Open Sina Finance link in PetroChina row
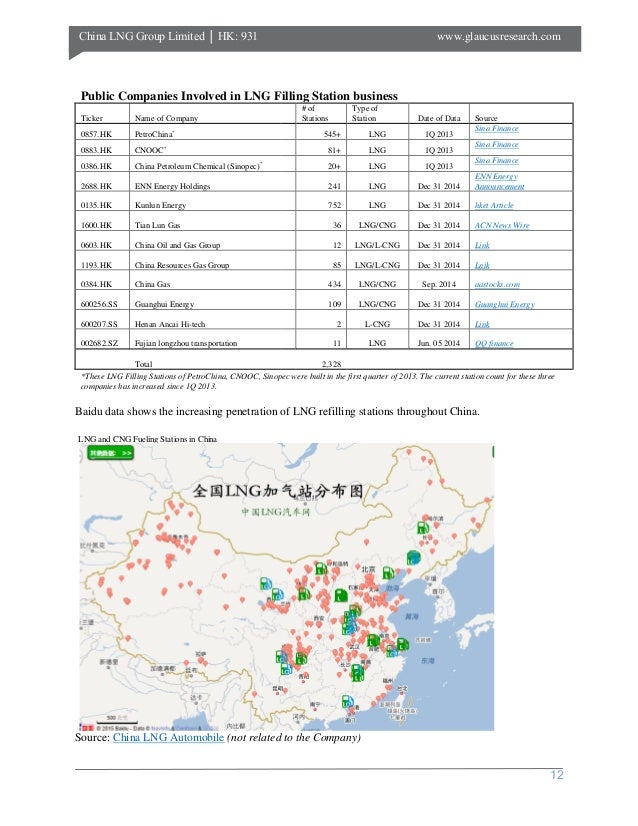 point(496,129)
